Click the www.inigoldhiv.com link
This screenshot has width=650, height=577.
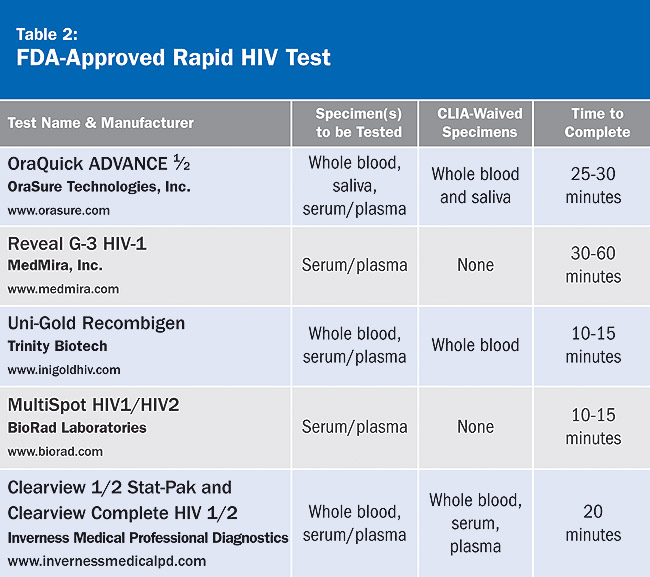click(64, 369)
